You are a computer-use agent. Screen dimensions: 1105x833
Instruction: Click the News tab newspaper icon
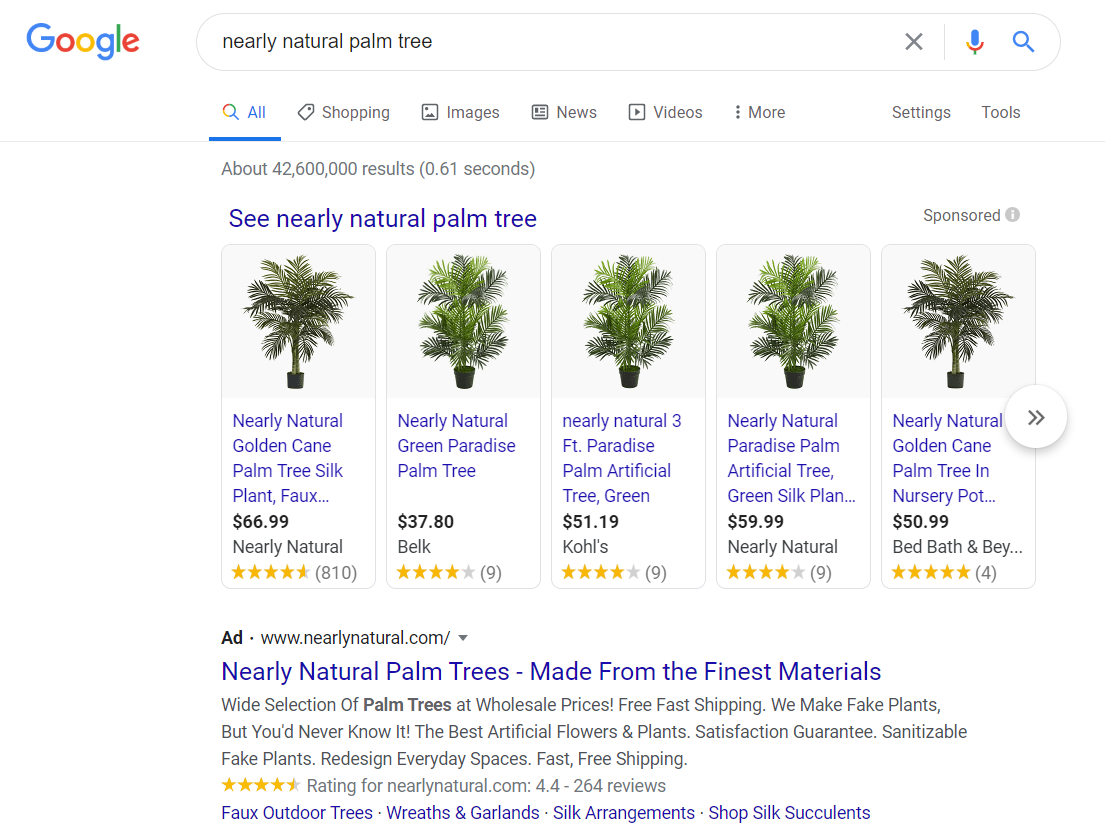click(x=538, y=111)
